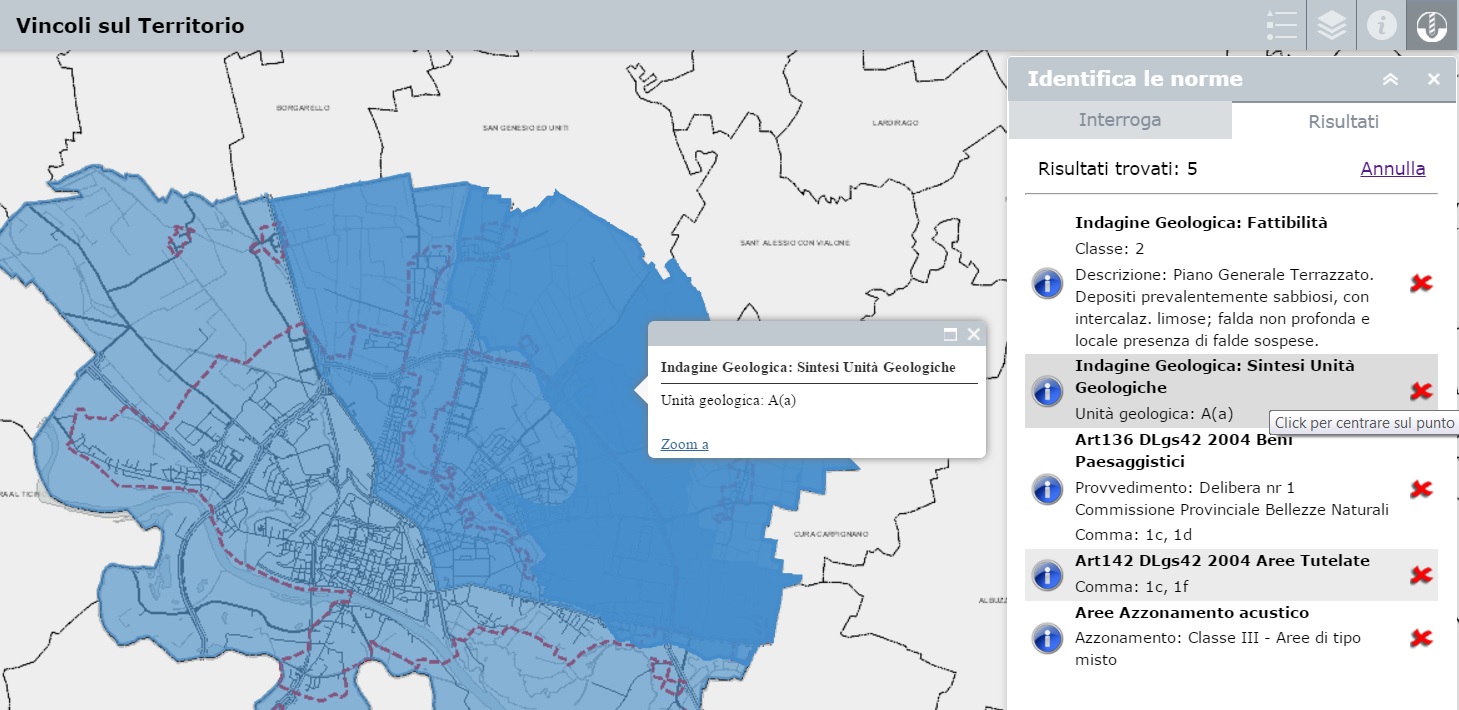Close the Identifica le norme panel
Image resolution: width=1459 pixels, height=710 pixels.
1434,79
